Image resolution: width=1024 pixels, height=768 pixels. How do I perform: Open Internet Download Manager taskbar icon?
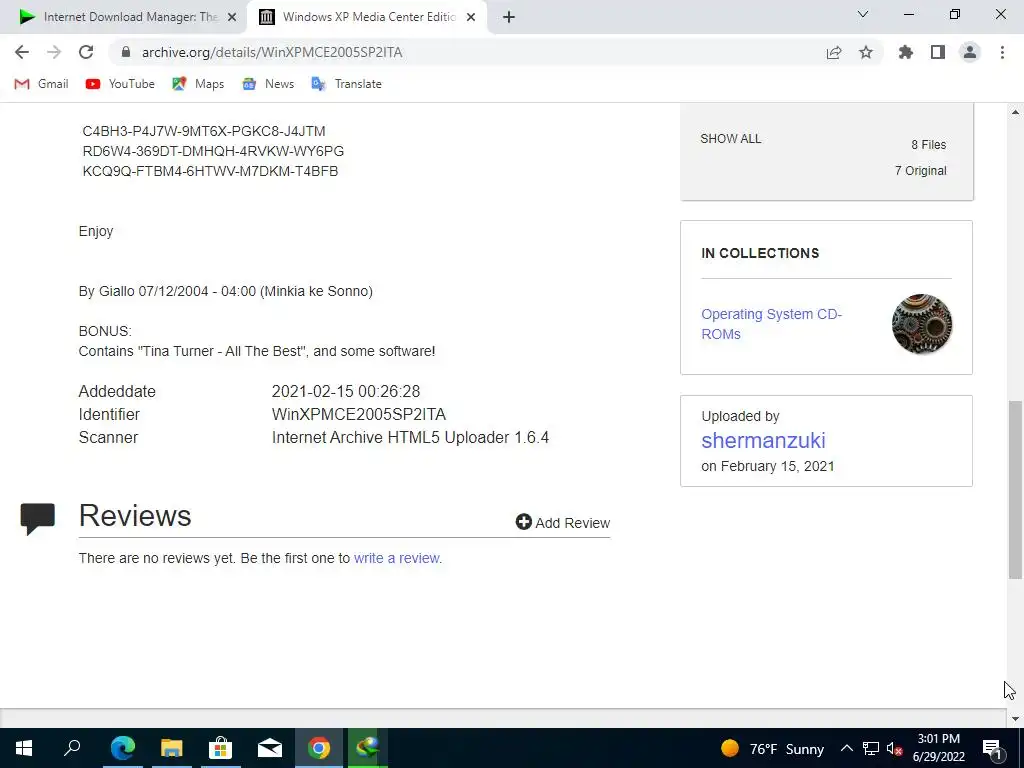(368, 748)
